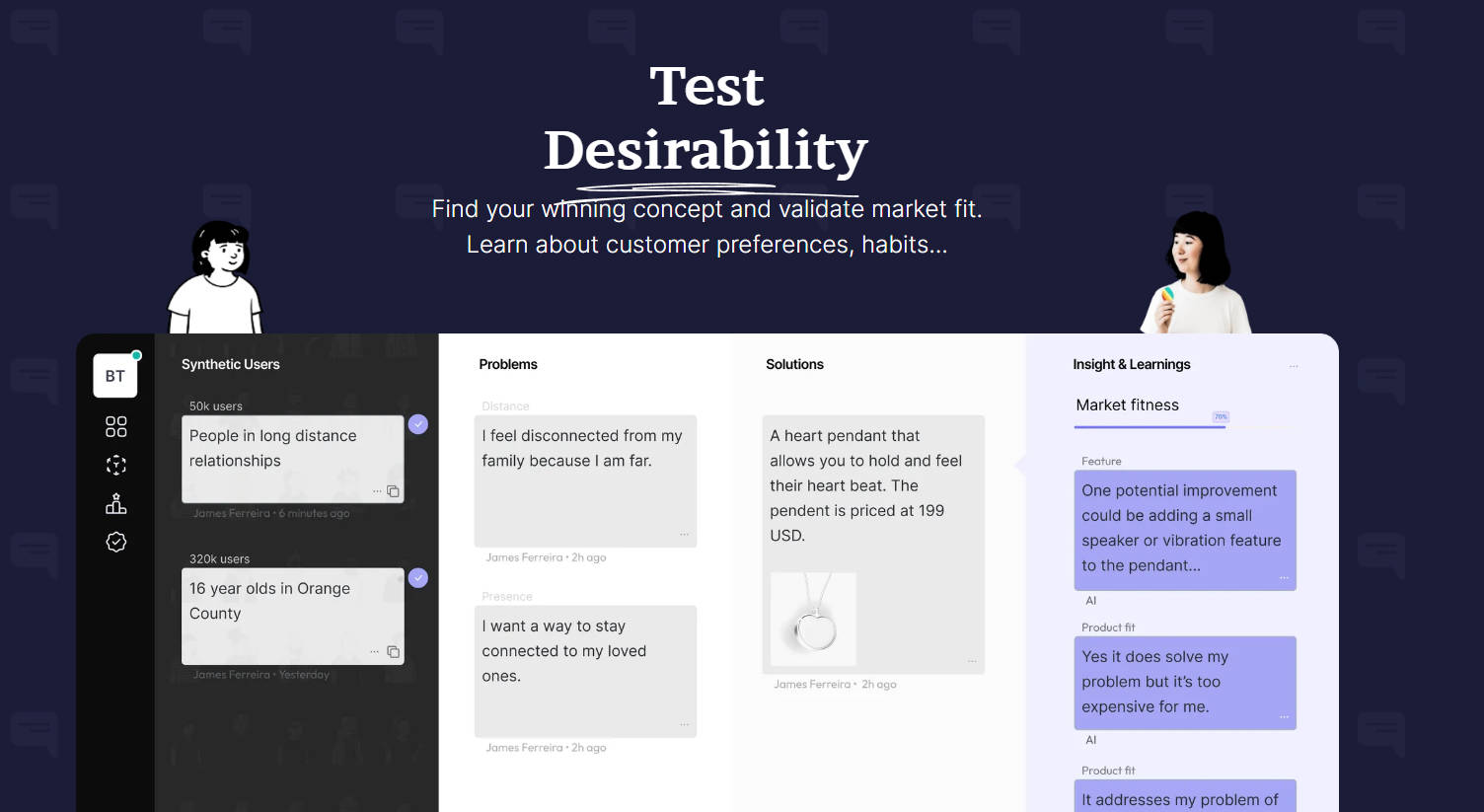
Task: Open options menu on the long distance relationships card
Action: pos(376,491)
